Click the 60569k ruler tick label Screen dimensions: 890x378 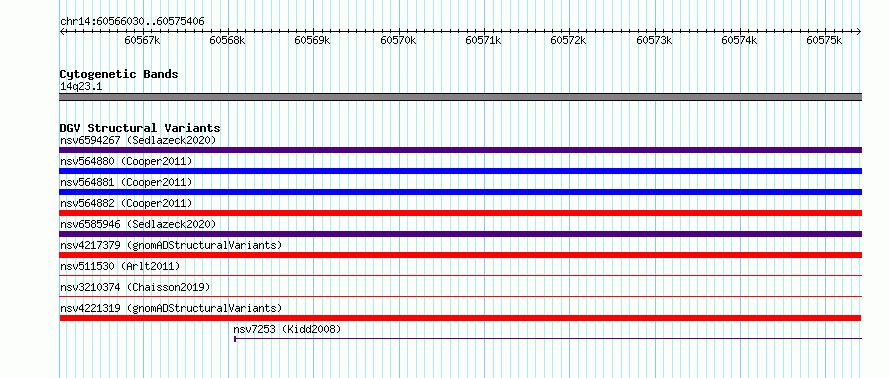coord(312,40)
